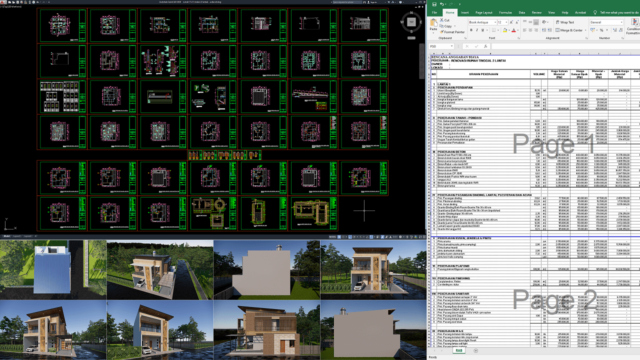Click the Name Box cell reference field
This screenshot has height=360, width=640.
tap(440, 47)
